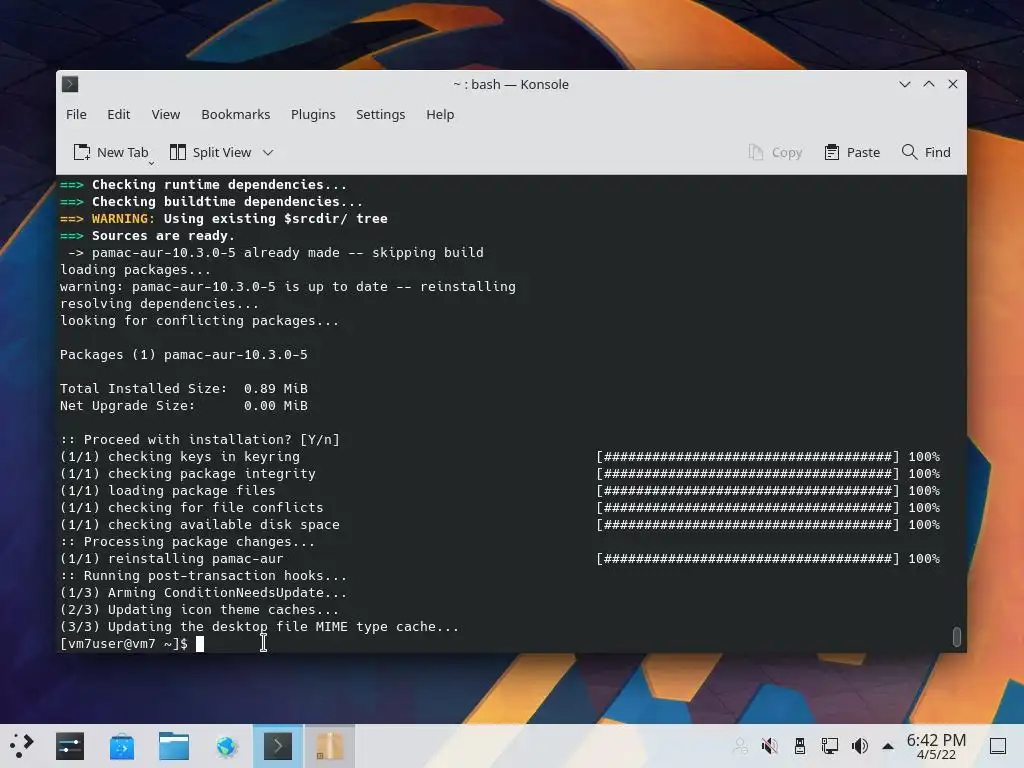Click the muted microphone tray icon

coord(770,746)
